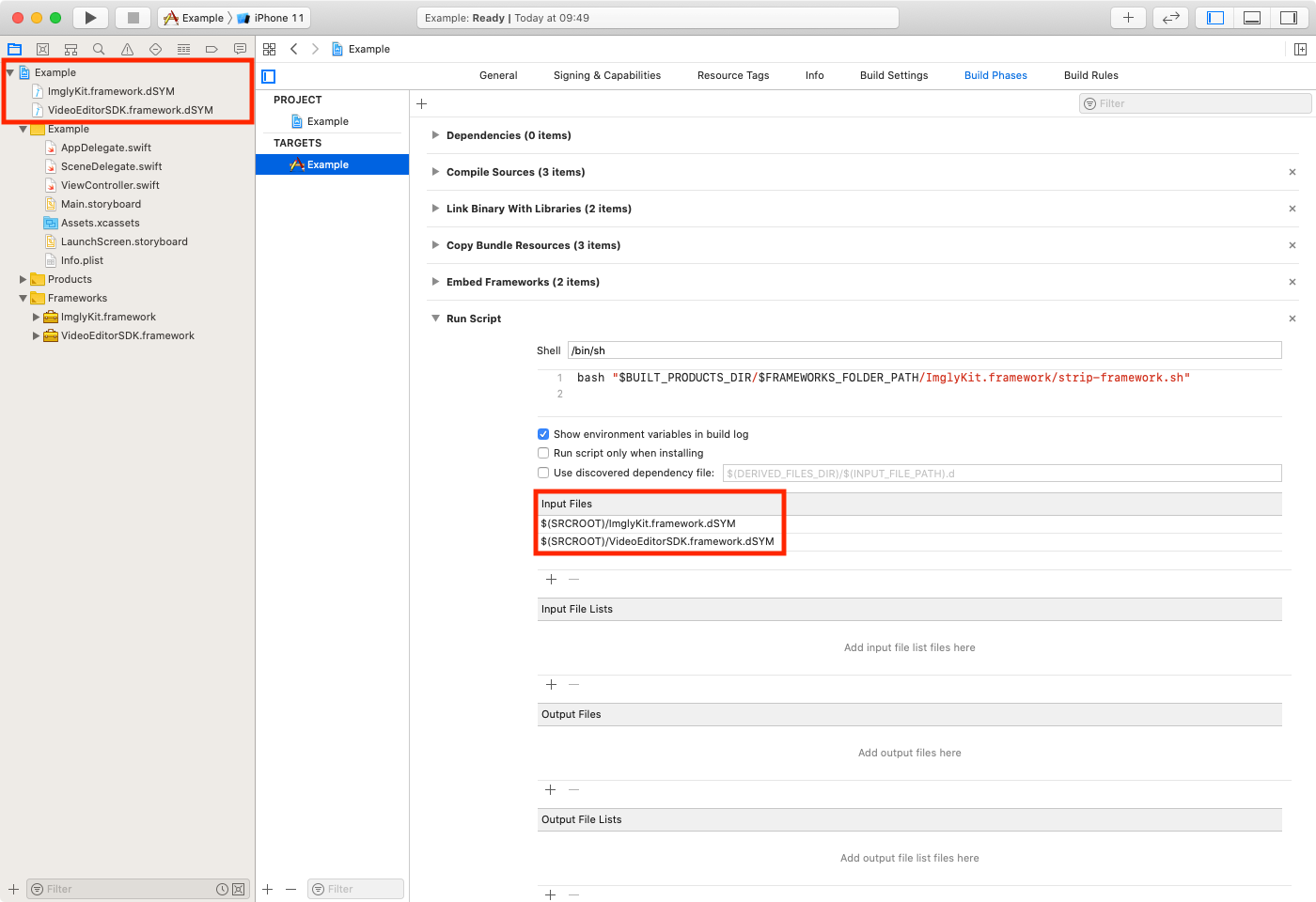Add a new target with plus
The height and width of the screenshot is (902, 1316).
[268, 889]
